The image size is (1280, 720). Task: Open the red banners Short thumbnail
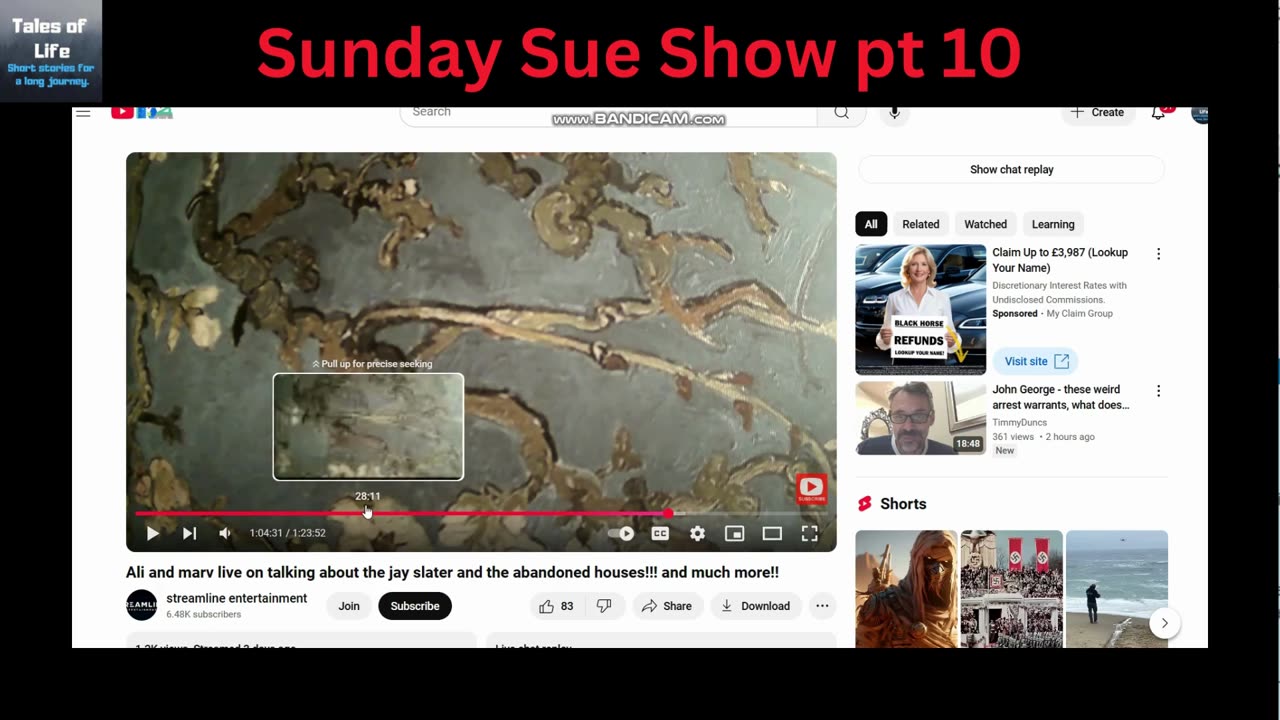[x=1011, y=589]
